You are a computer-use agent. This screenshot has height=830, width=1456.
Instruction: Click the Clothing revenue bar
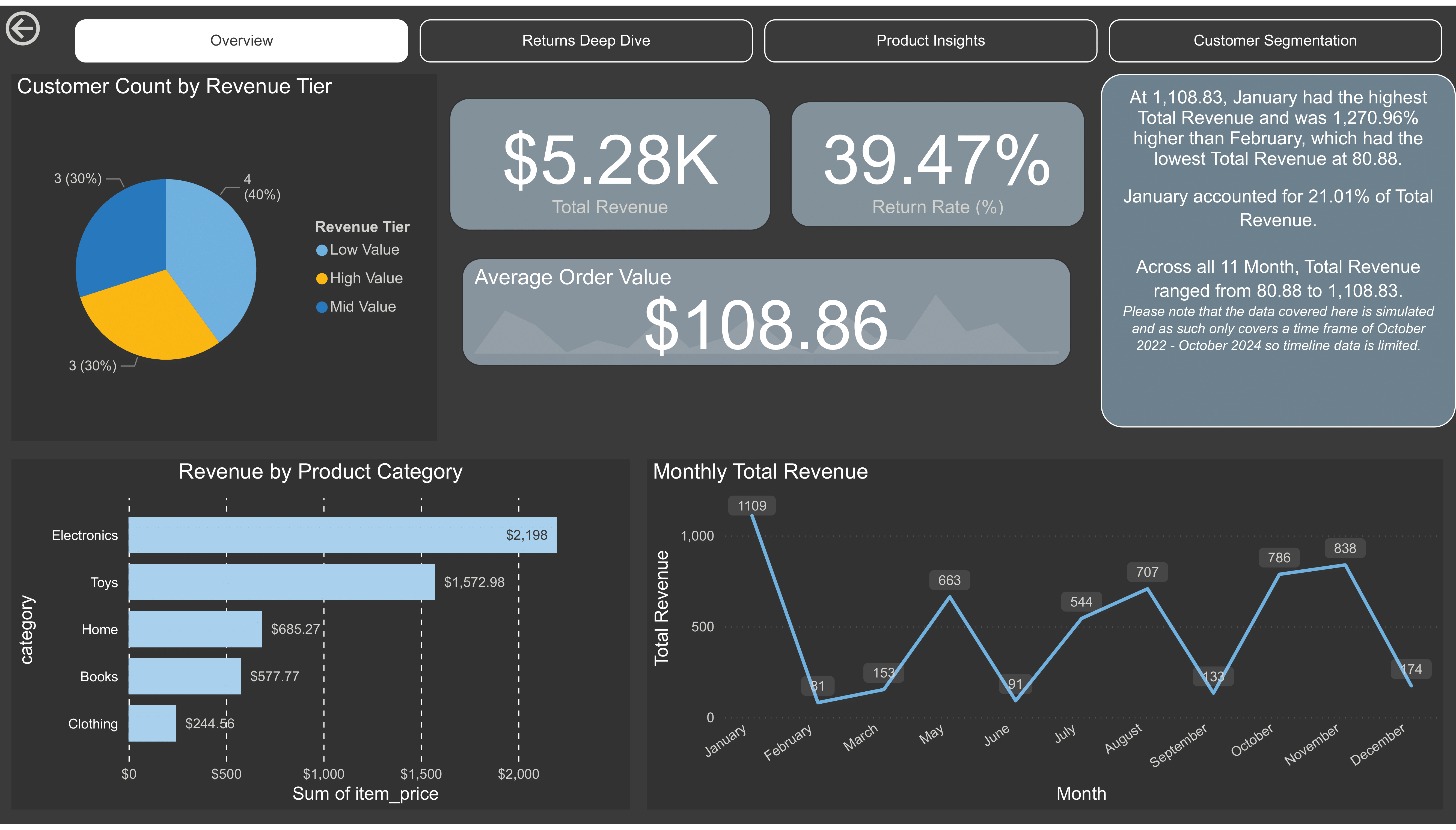tap(152, 724)
